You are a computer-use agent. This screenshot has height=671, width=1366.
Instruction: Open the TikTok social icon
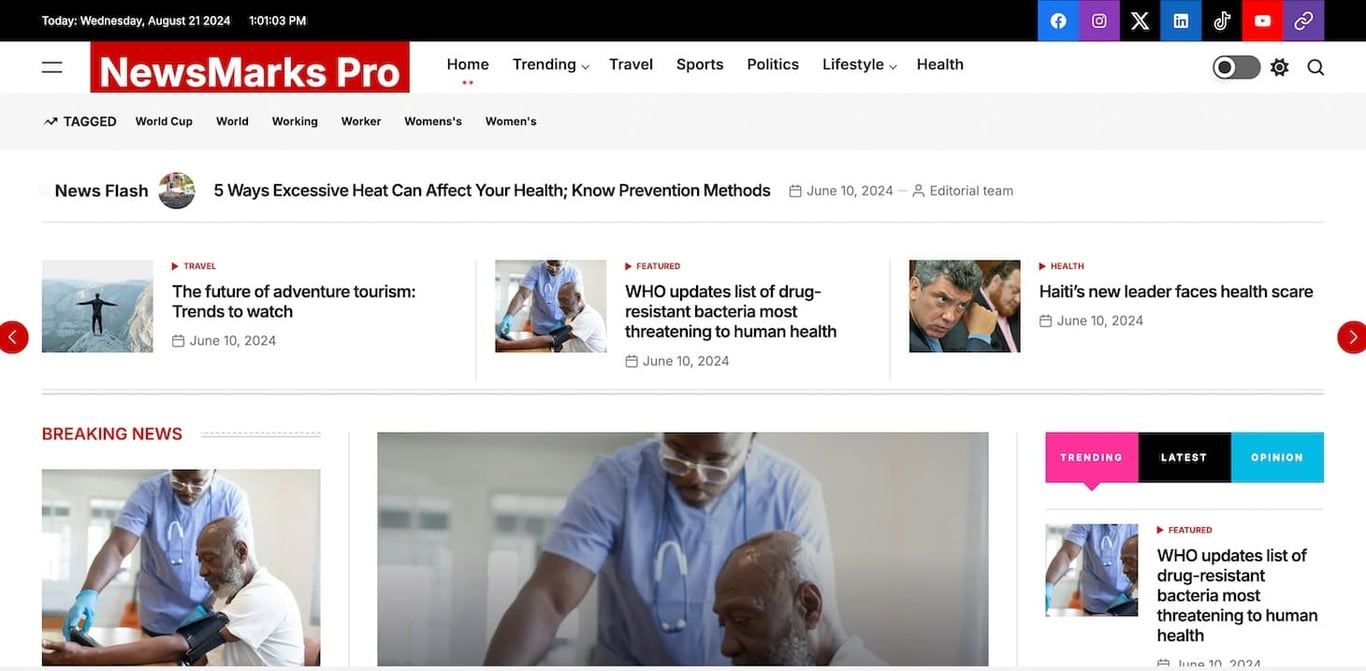1222,21
